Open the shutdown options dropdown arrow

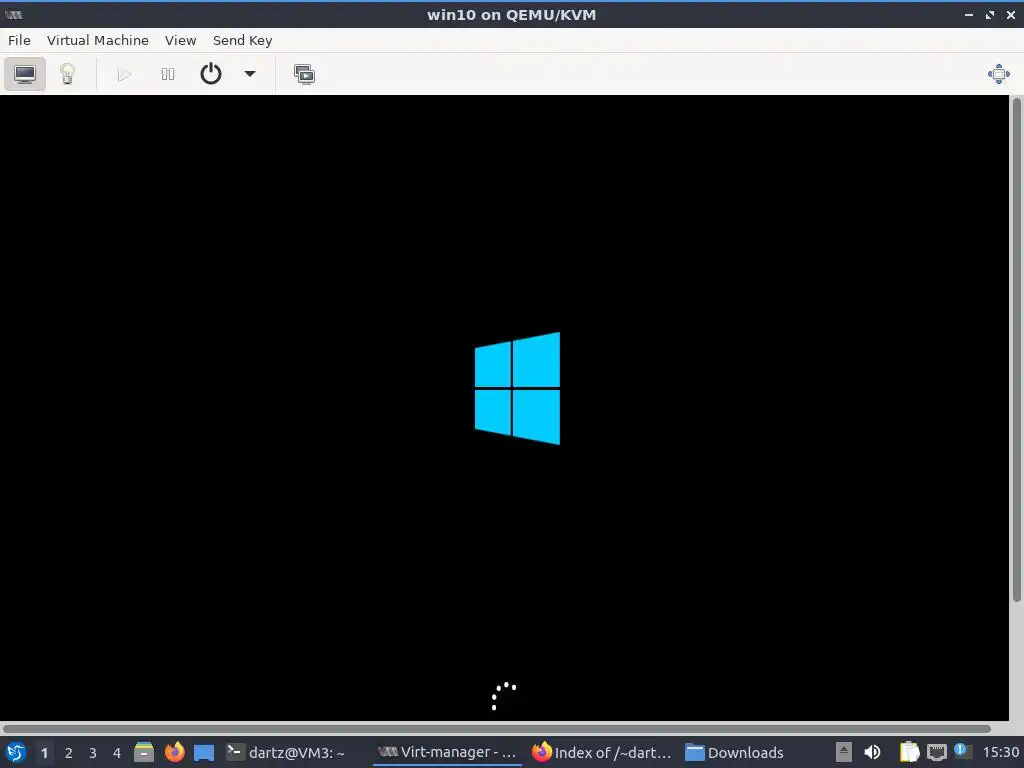[249, 74]
